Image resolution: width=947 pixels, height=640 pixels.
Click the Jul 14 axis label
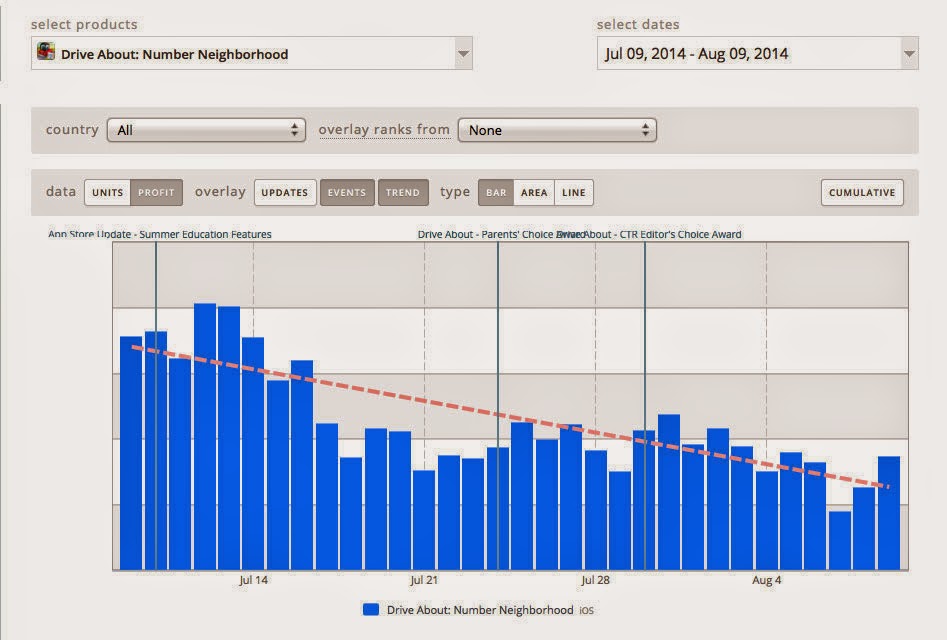pos(253,580)
